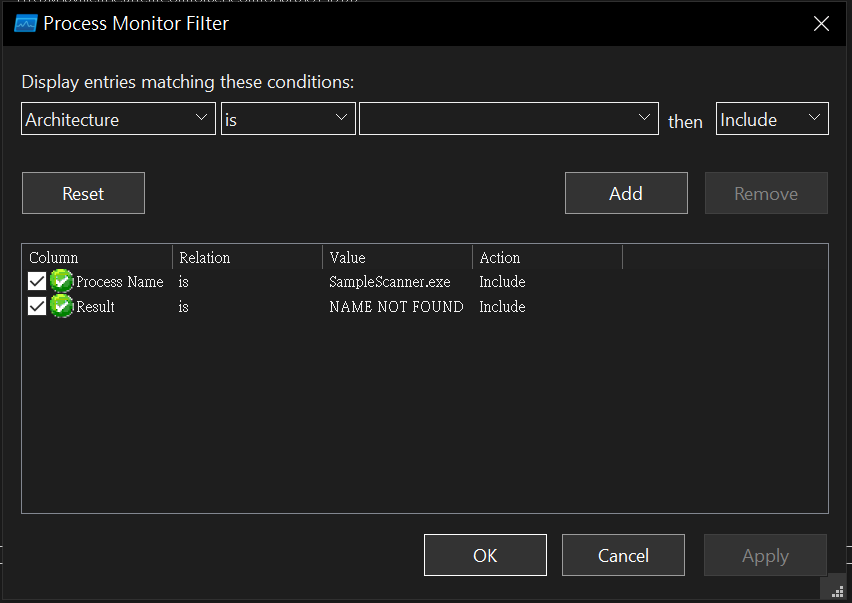Viewport: 852px width, 603px height.
Task: Open the Architecture column dropdown
Action: [118, 118]
